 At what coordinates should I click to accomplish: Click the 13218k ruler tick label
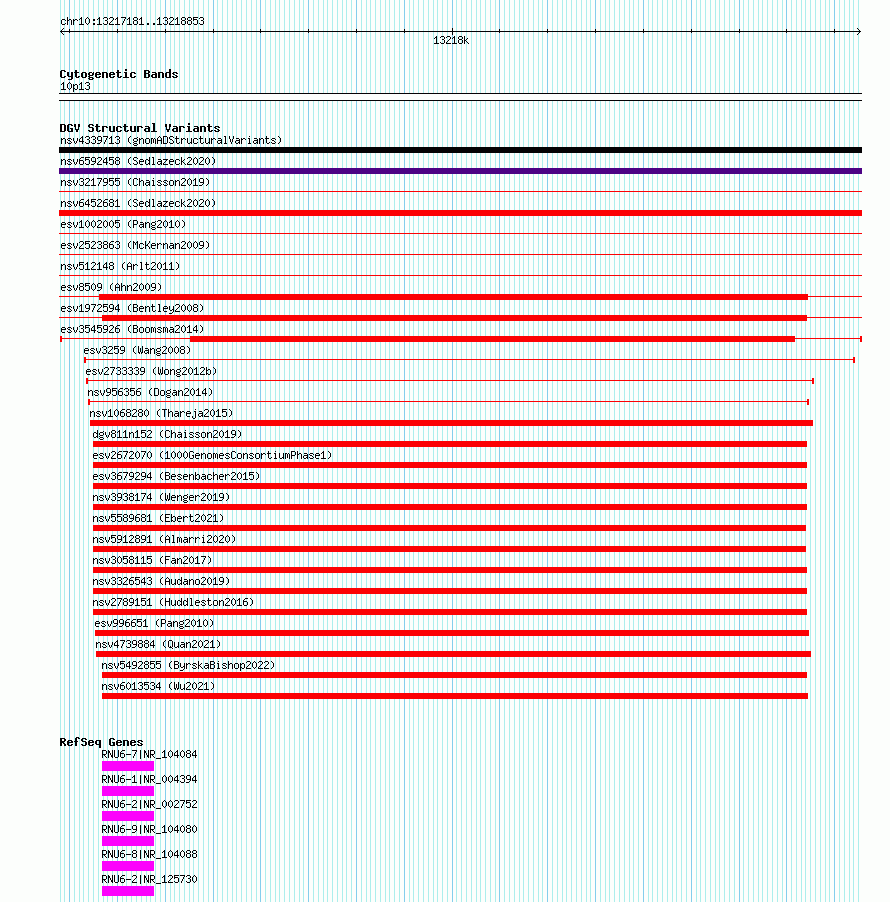(451, 40)
